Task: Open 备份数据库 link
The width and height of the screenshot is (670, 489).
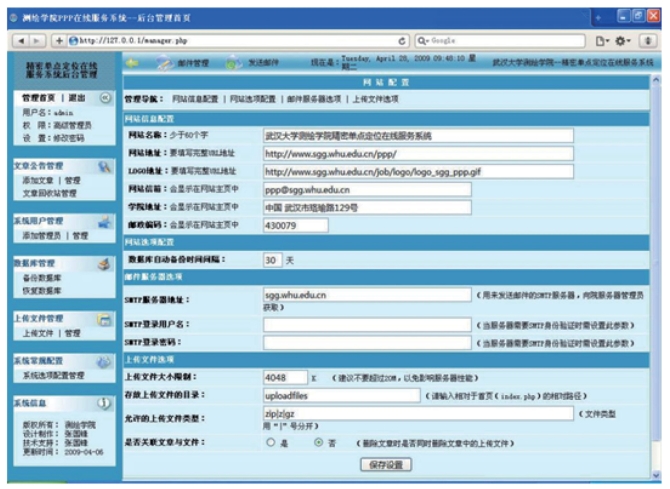Action: pyautogui.click(x=42, y=278)
